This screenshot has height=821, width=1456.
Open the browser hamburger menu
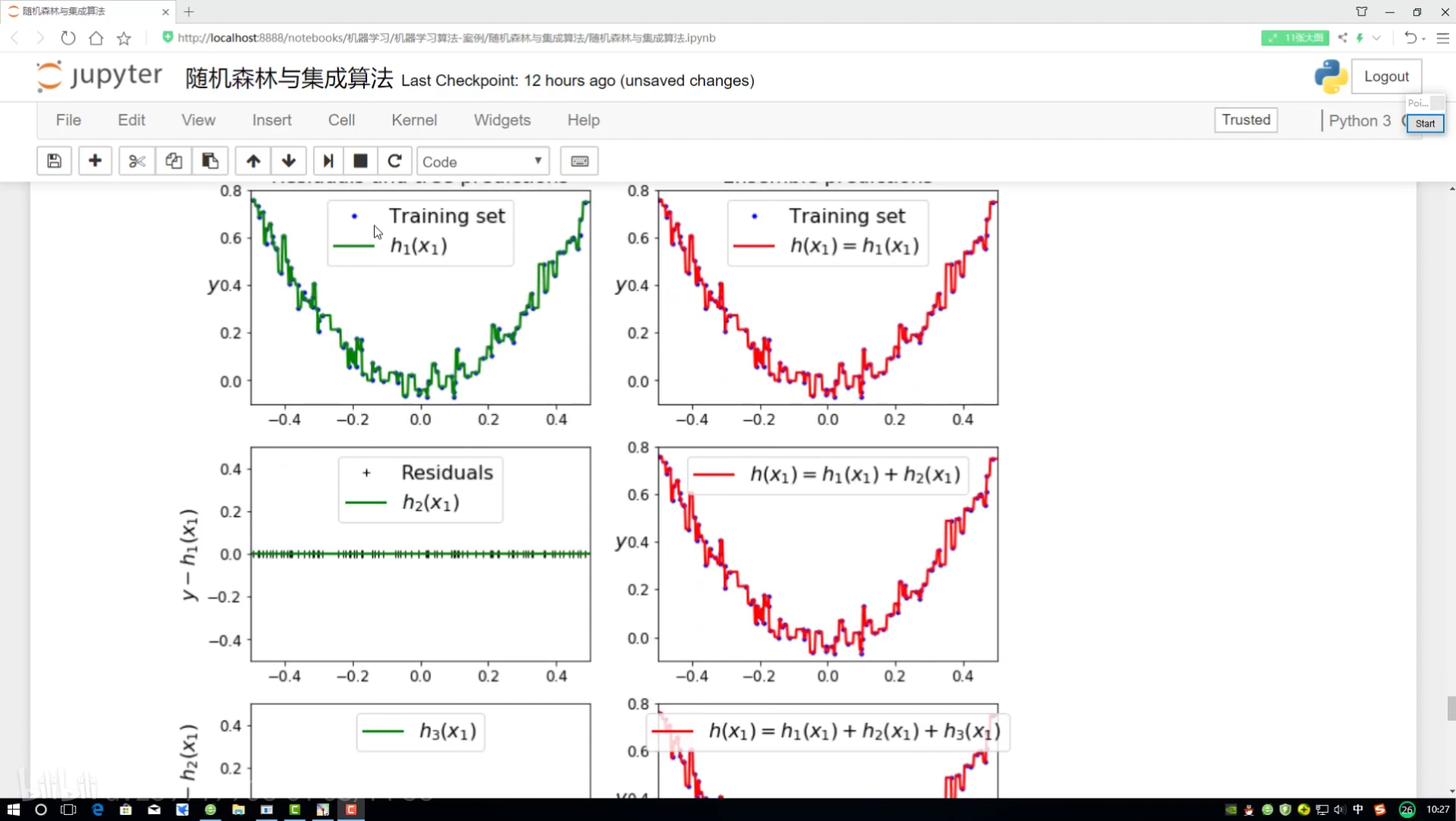point(1443,37)
